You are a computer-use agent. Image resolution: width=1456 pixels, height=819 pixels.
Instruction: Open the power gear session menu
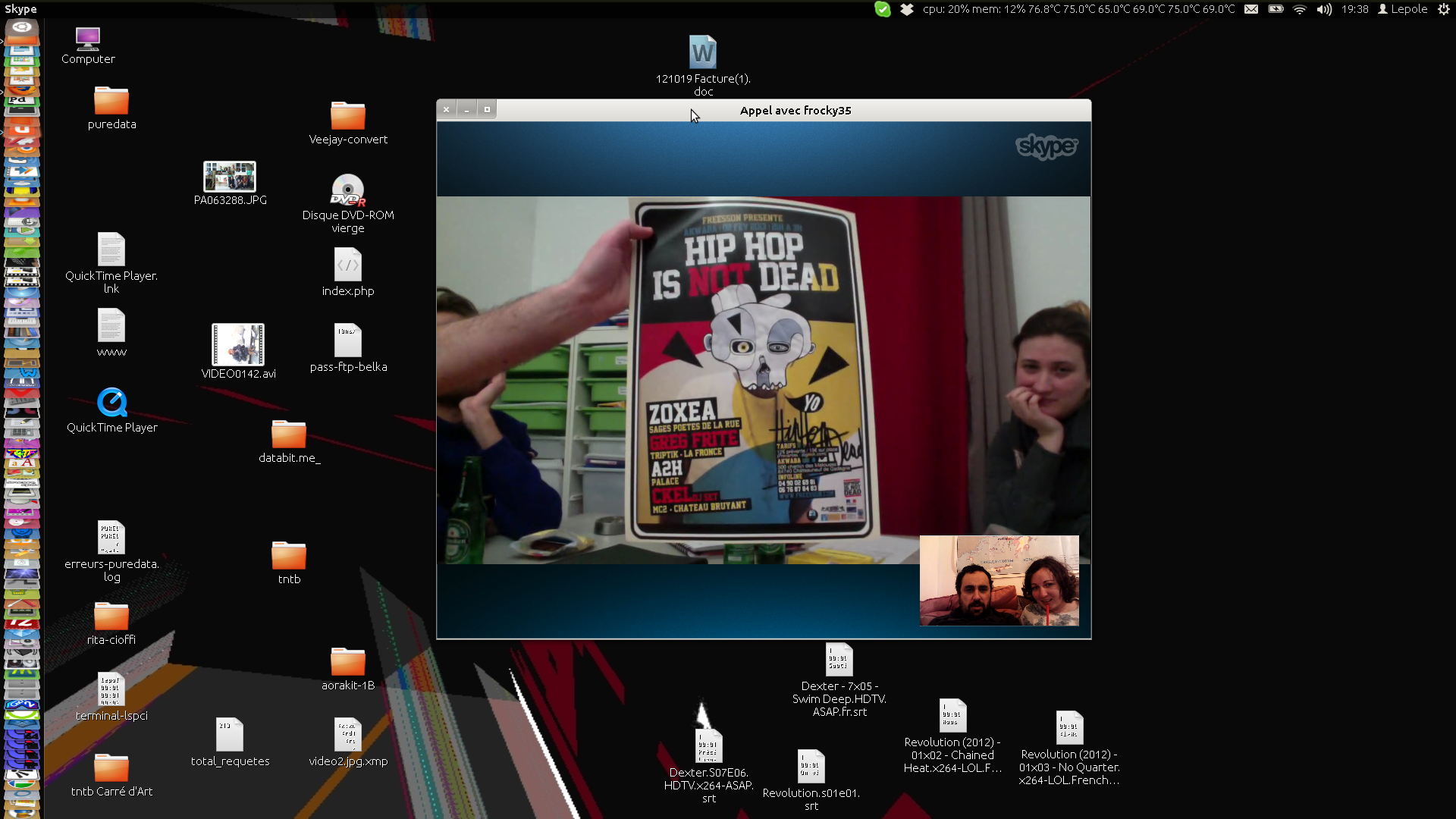(1443, 9)
